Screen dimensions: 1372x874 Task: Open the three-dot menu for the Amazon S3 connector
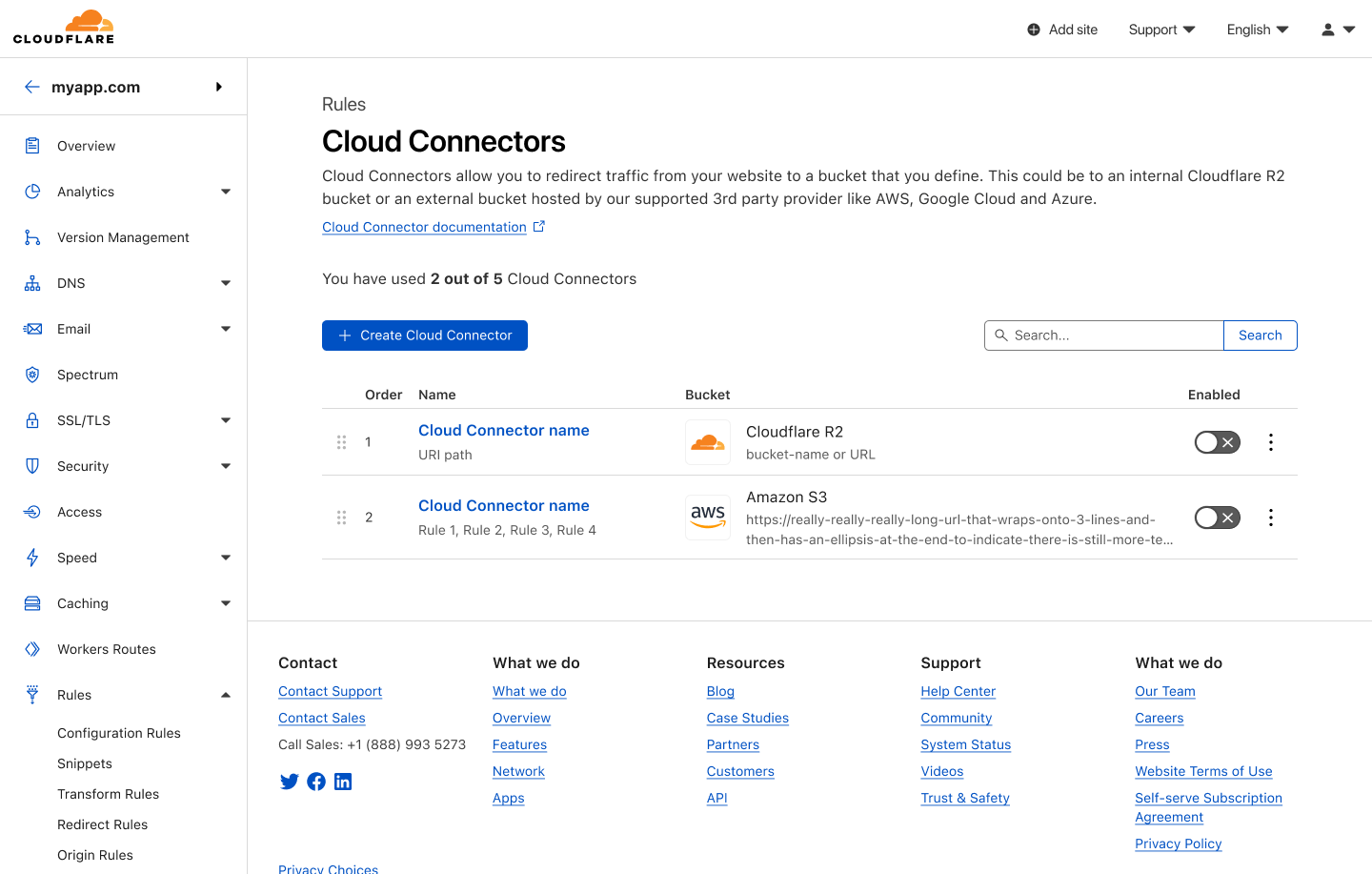point(1270,518)
